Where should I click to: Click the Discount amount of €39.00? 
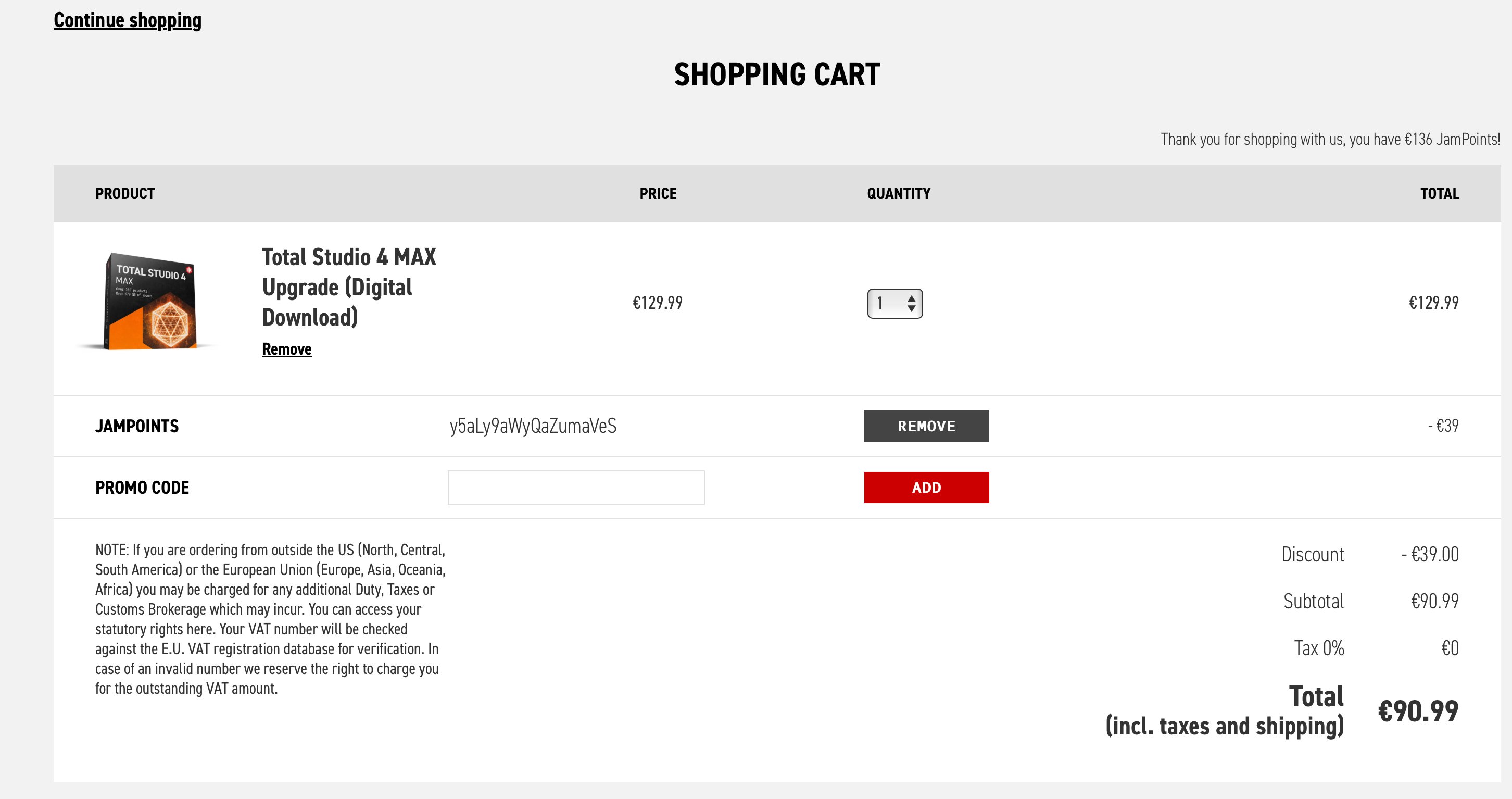(x=1429, y=555)
